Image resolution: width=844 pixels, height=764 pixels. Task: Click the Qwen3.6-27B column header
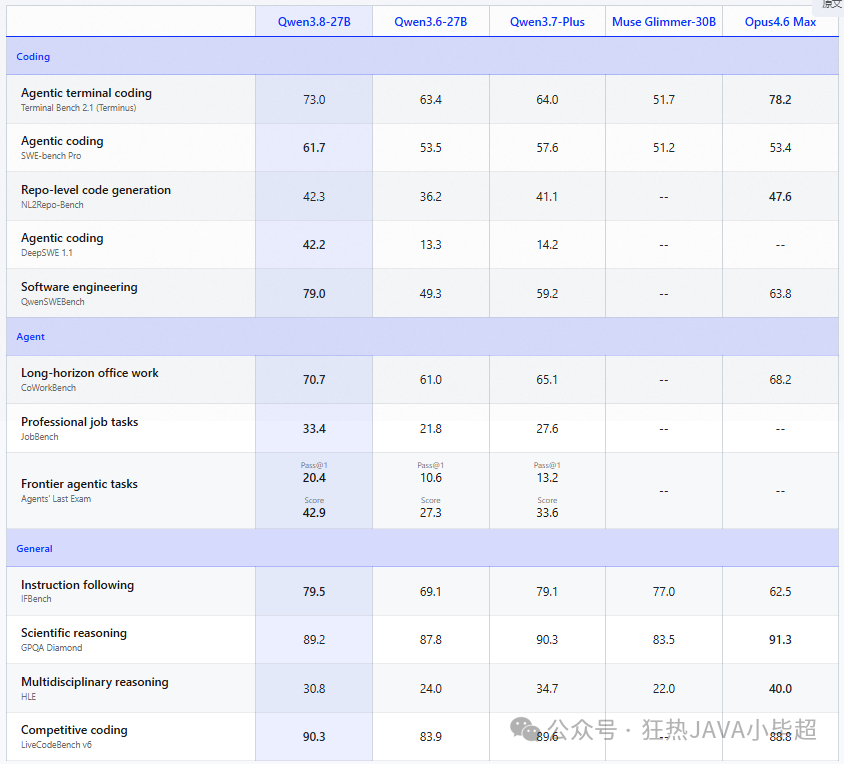coord(431,22)
